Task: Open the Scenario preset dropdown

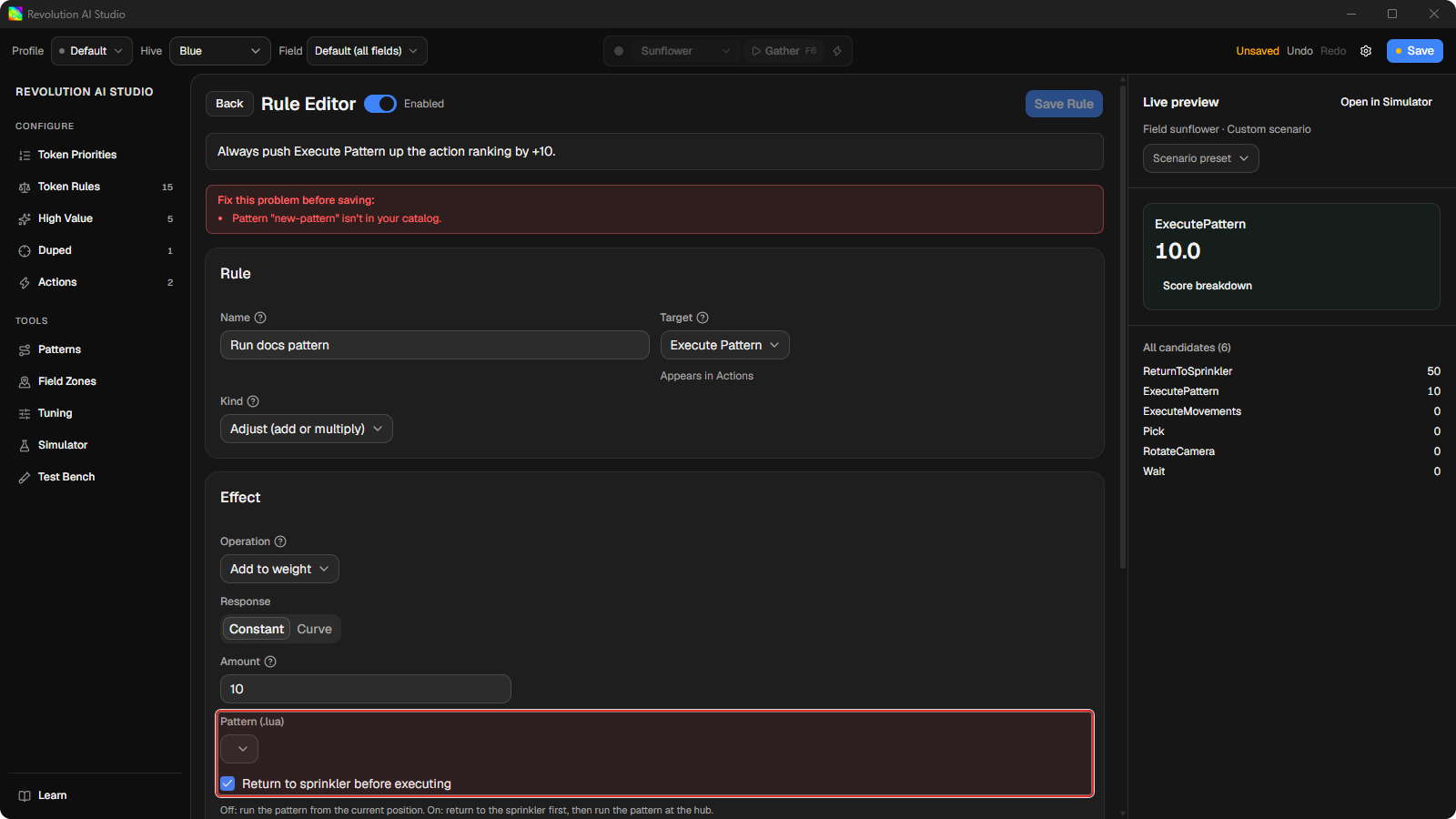Action: (1200, 158)
